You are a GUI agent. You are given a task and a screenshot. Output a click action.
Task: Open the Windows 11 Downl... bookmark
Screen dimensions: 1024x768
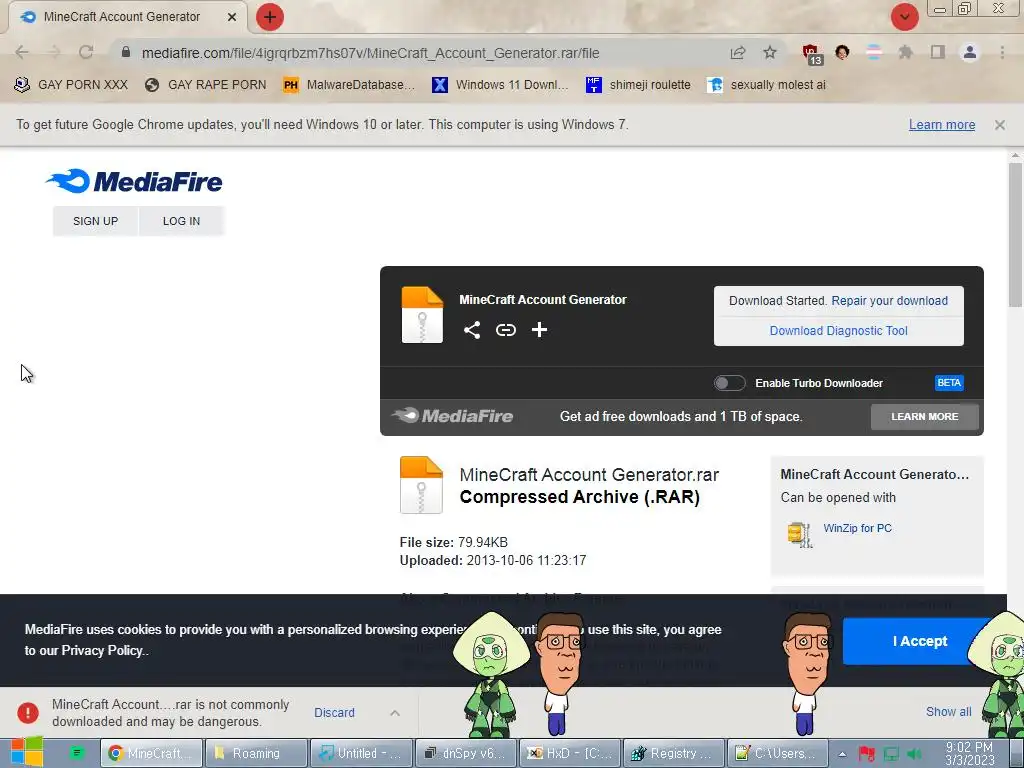point(500,85)
